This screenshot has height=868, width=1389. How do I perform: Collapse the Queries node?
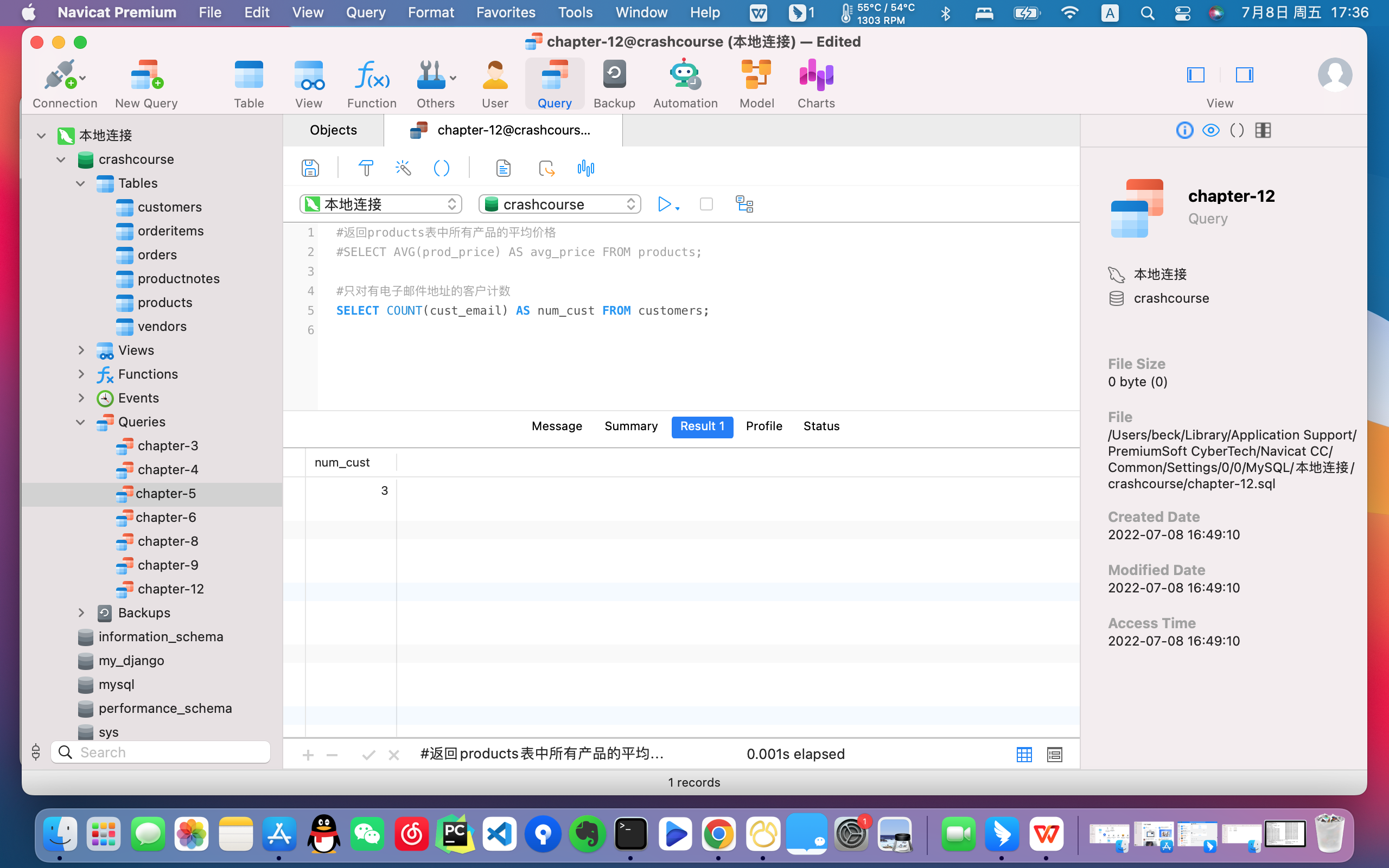coord(80,422)
